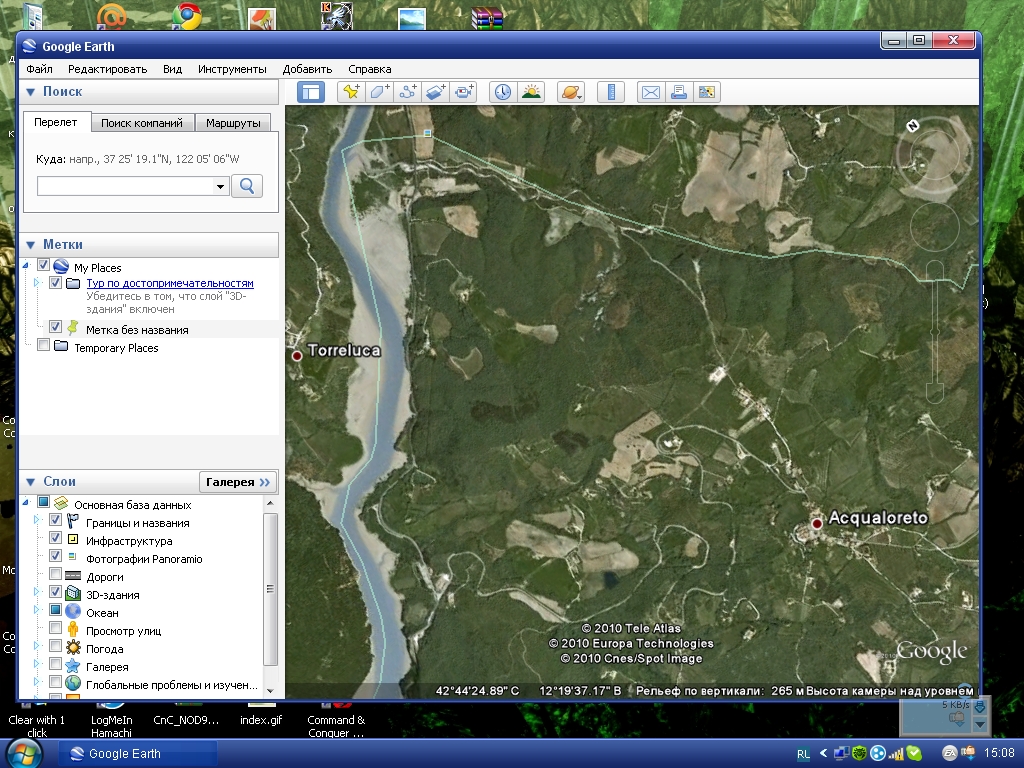View in Google Maps toolbar icon
The height and width of the screenshot is (768, 1024).
point(707,92)
